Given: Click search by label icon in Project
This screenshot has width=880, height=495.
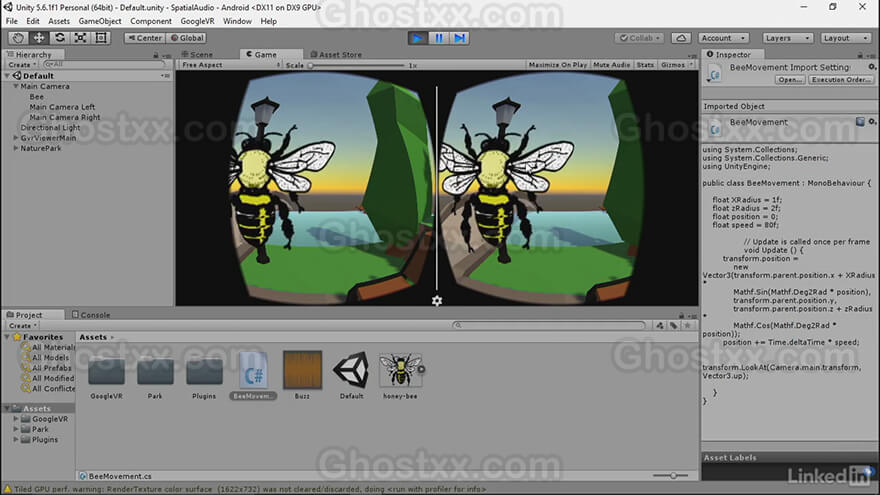Looking at the screenshot, I should click(673, 326).
